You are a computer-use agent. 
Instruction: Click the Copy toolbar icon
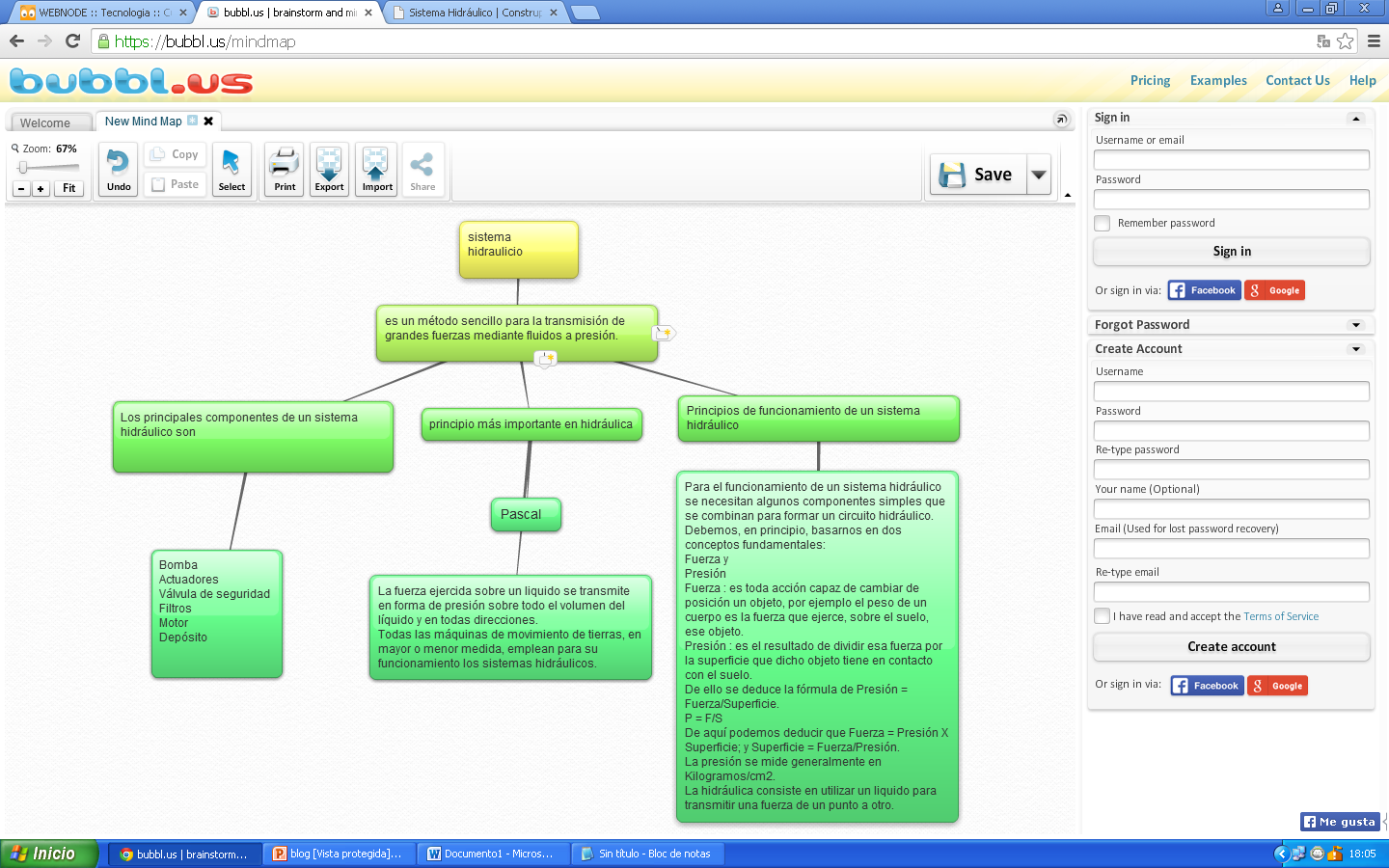click(x=176, y=154)
